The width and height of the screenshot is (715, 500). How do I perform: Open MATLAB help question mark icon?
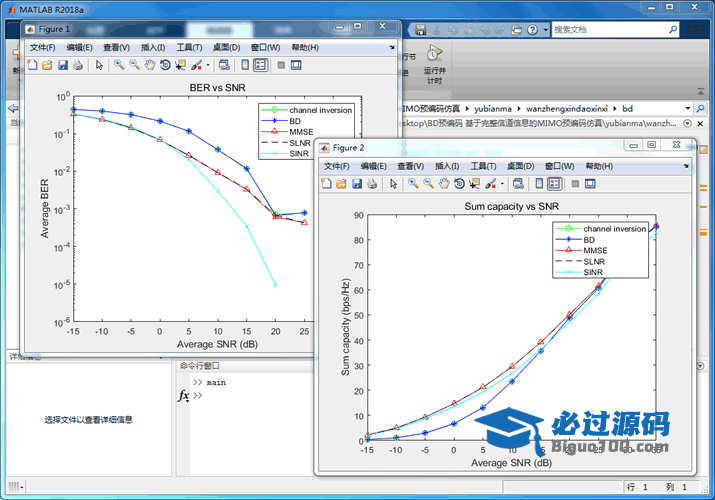click(x=532, y=30)
